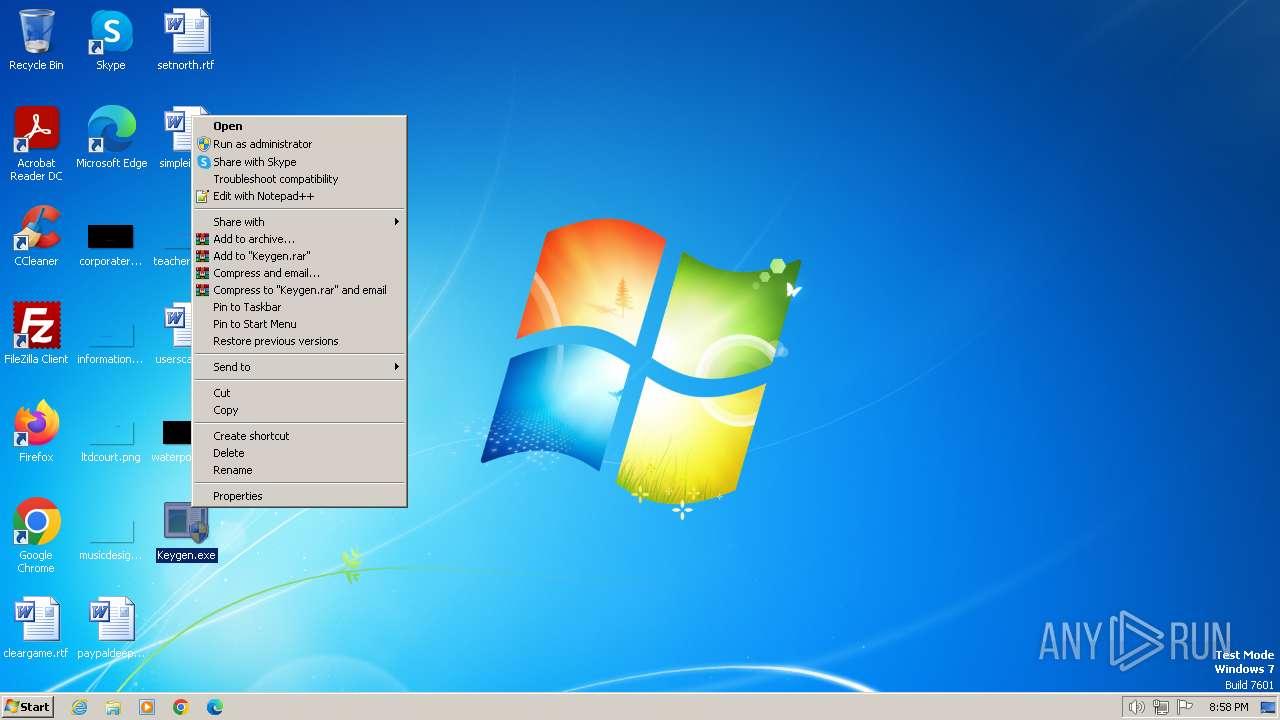Choose Copy in context menu
The height and width of the screenshot is (720, 1280).
point(300,410)
